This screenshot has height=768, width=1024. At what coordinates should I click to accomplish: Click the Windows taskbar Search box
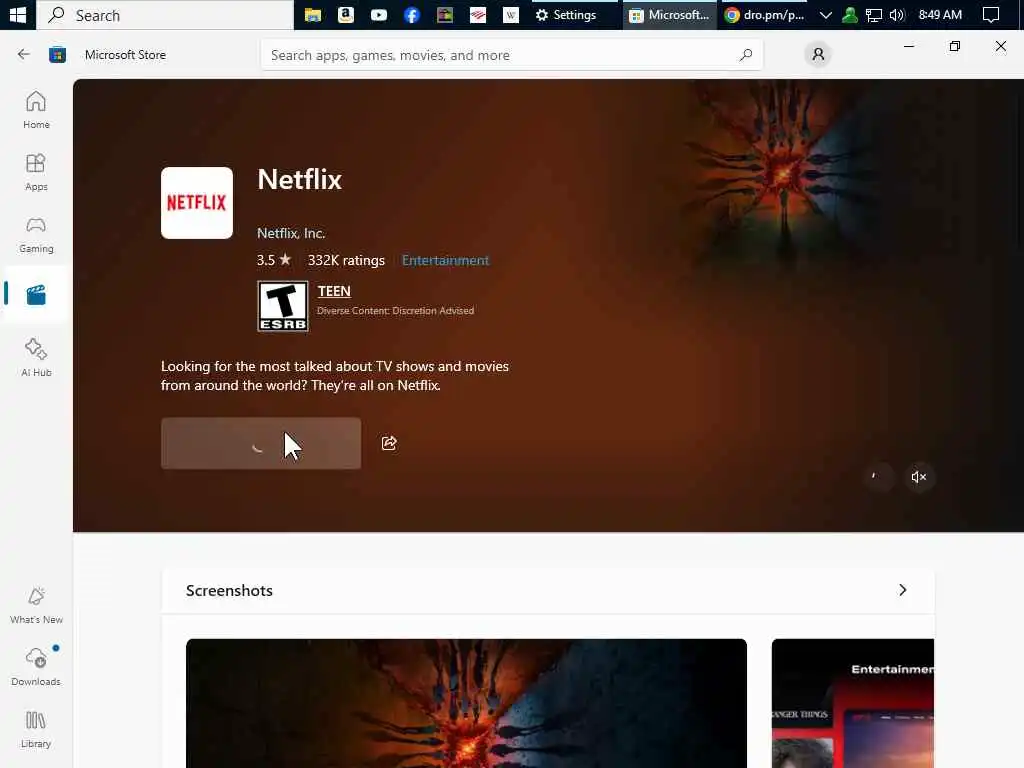165,14
